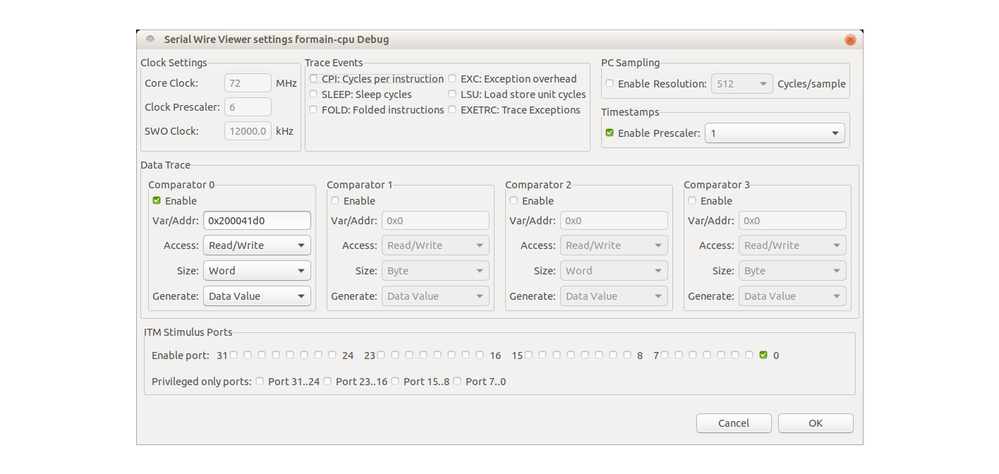This screenshot has height=474, width=999.
Task: Open Comparator 2 Access dropdown
Action: (x=614, y=245)
